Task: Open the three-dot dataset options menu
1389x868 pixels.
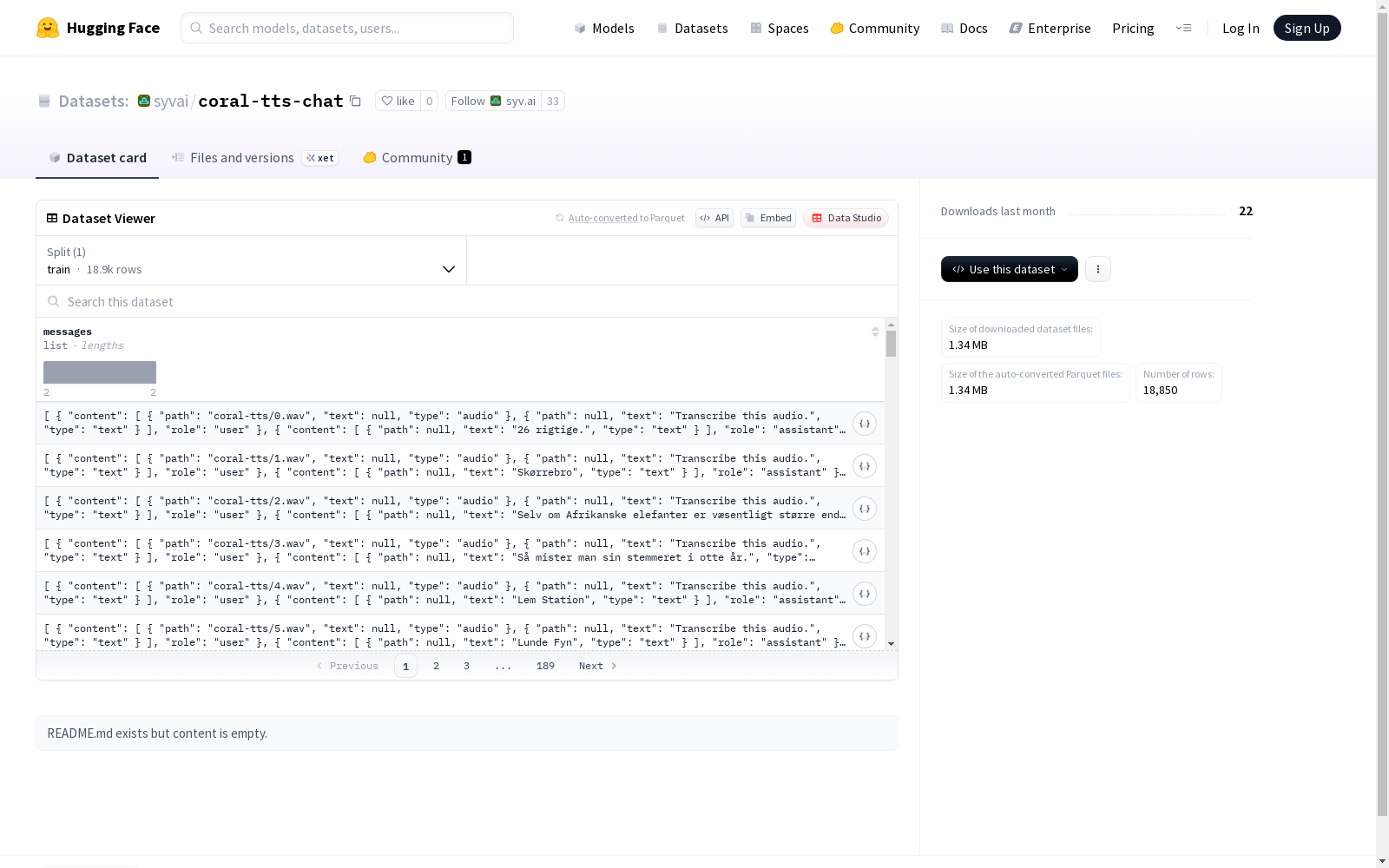Action: click(1098, 269)
